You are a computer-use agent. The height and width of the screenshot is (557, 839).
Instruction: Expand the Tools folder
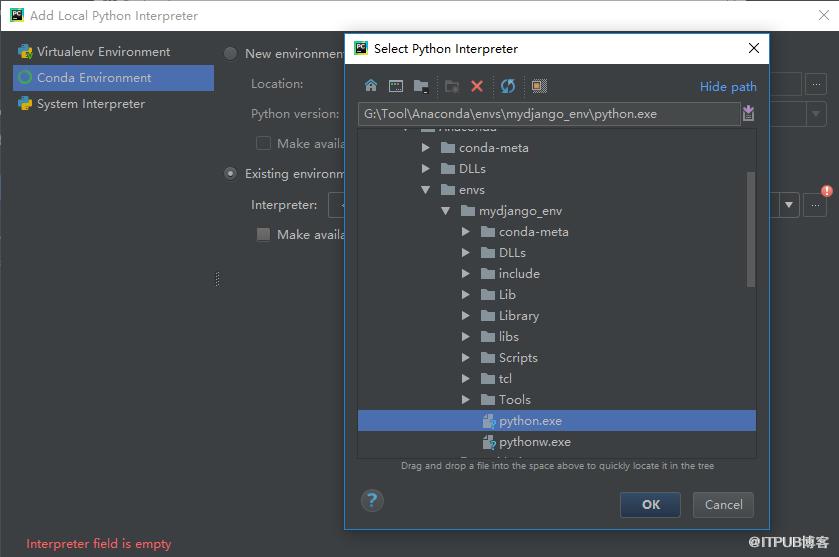click(x=466, y=400)
